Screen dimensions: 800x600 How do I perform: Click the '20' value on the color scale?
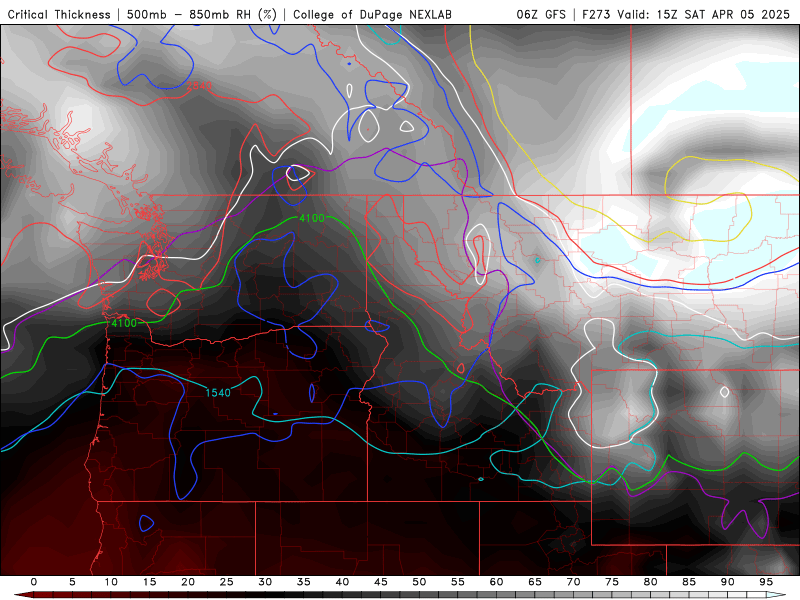(x=188, y=582)
